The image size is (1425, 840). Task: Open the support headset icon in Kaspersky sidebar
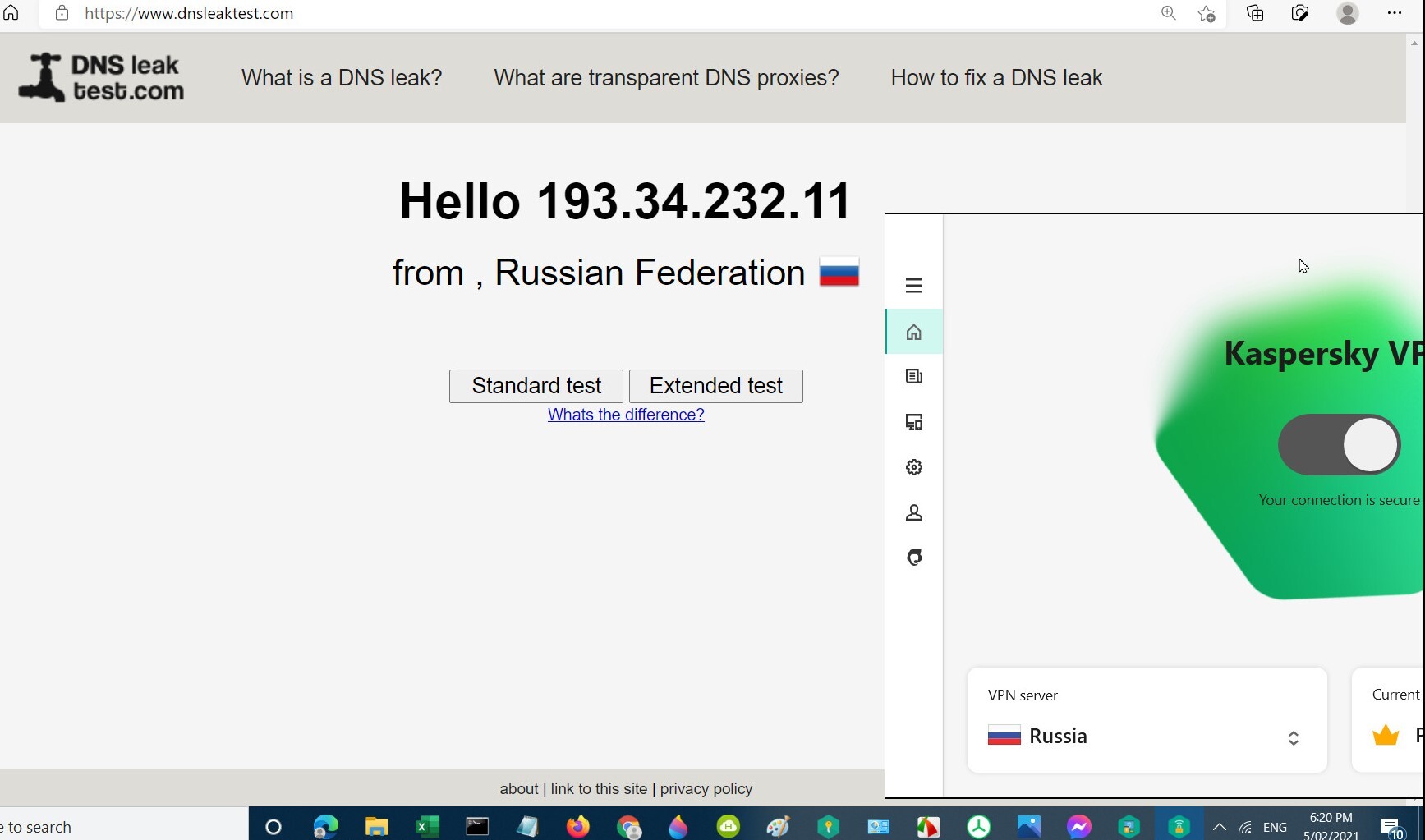point(914,558)
